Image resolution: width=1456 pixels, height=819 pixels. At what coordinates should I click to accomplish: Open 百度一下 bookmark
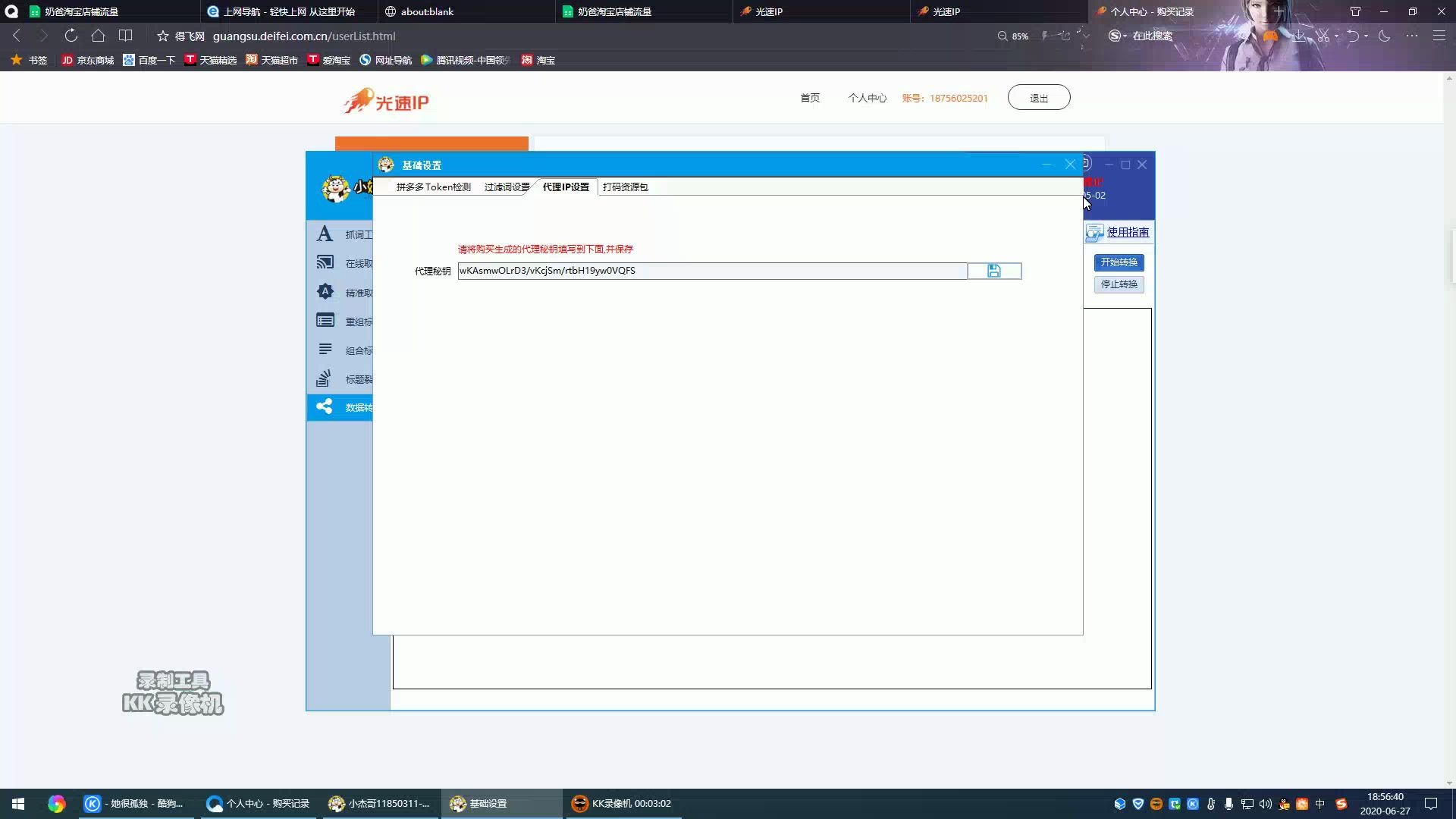coord(149,60)
